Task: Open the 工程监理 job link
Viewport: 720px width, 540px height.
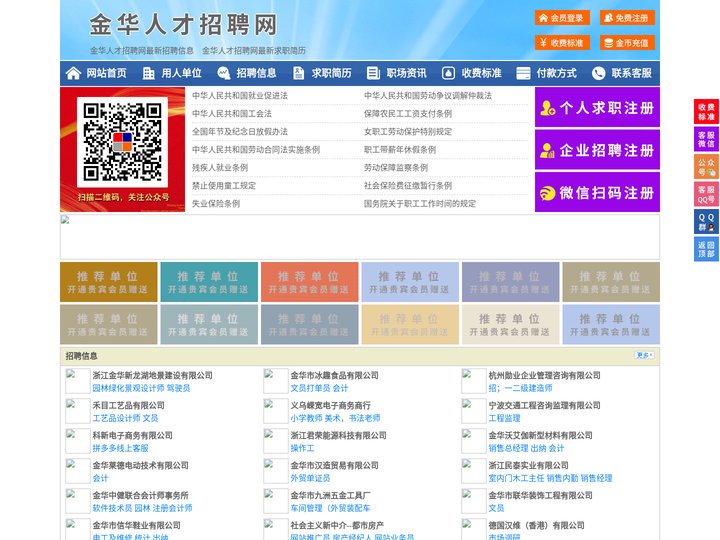Action: point(504,418)
